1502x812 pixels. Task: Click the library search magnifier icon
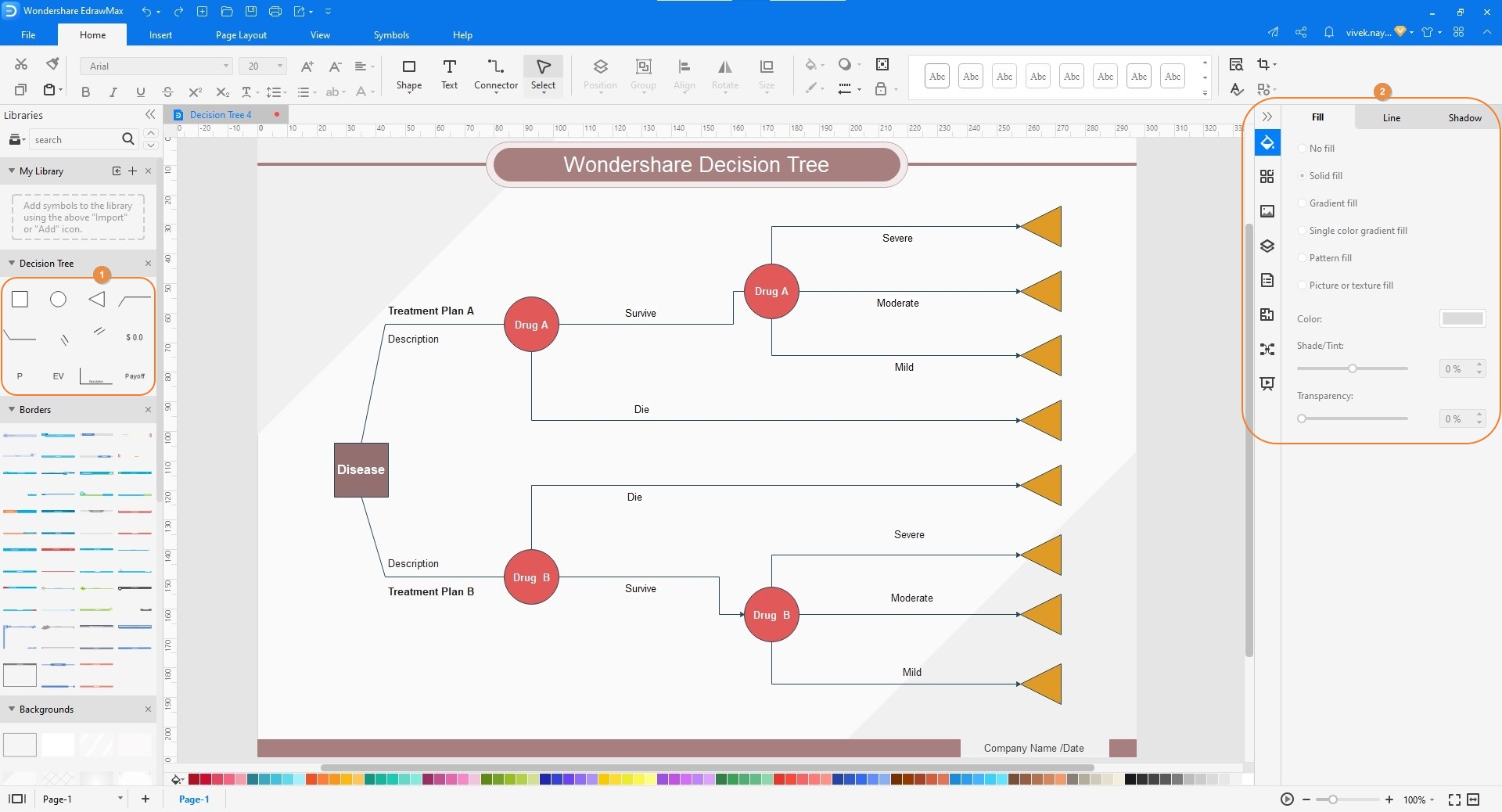coord(128,139)
